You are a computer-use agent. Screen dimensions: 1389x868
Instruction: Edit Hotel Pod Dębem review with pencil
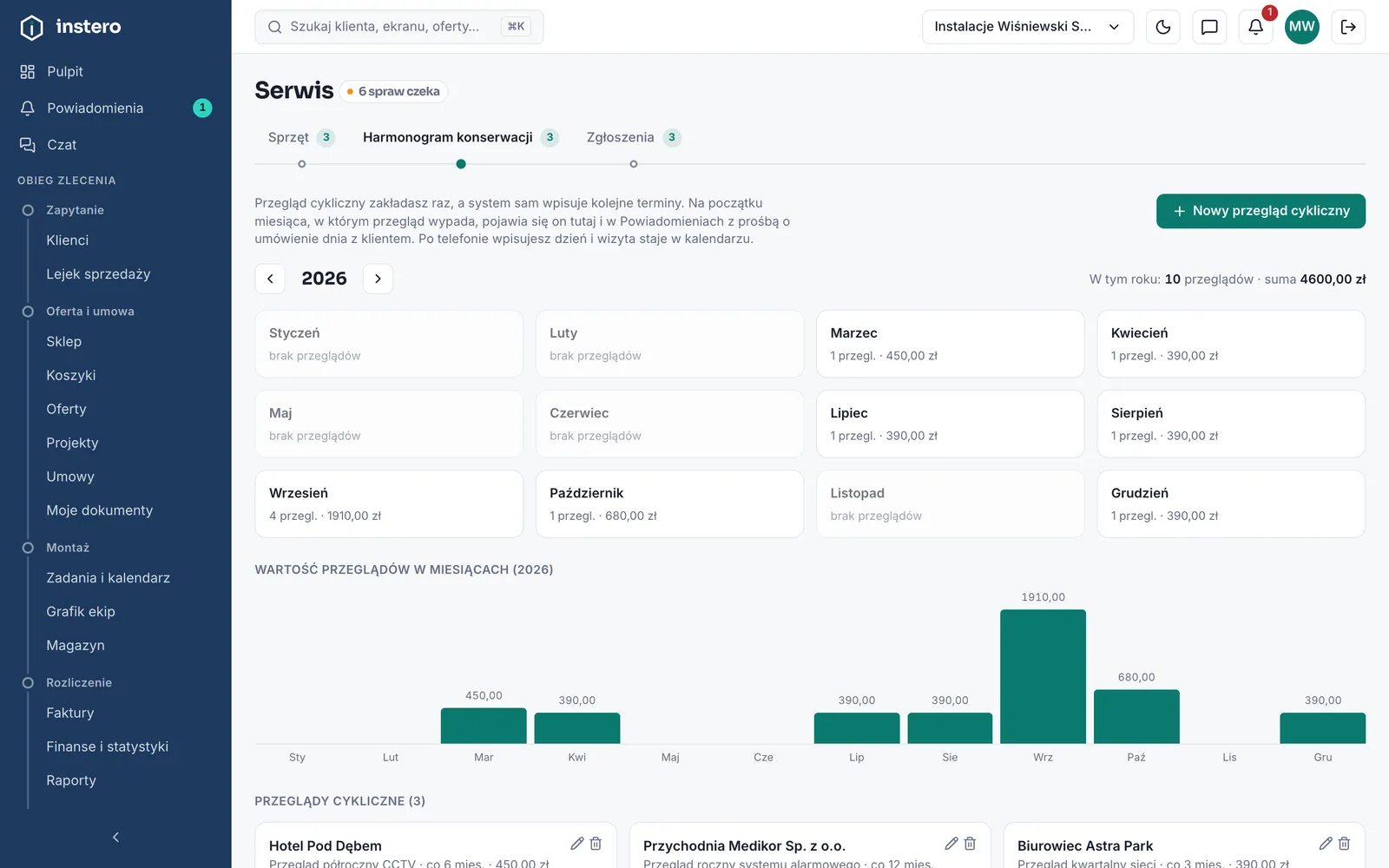(577, 844)
